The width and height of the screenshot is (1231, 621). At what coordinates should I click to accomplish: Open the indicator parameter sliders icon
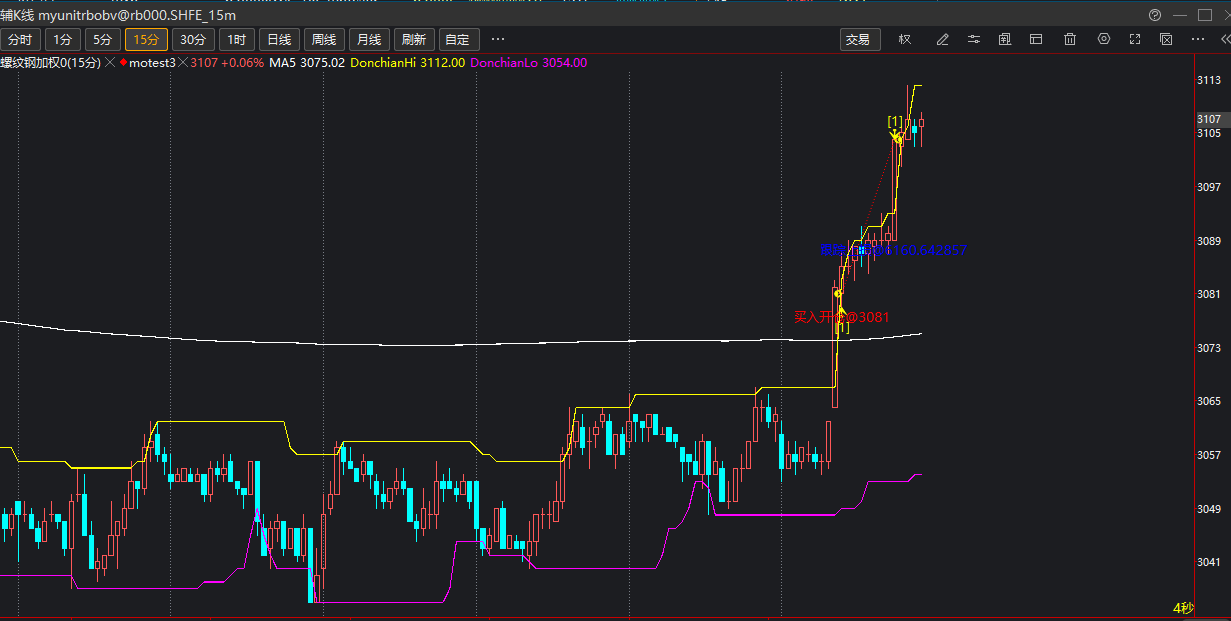point(974,39)
